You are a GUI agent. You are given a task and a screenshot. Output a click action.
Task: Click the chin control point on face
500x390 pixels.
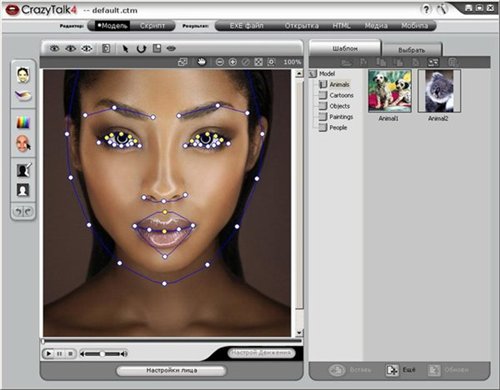(164, 283)
